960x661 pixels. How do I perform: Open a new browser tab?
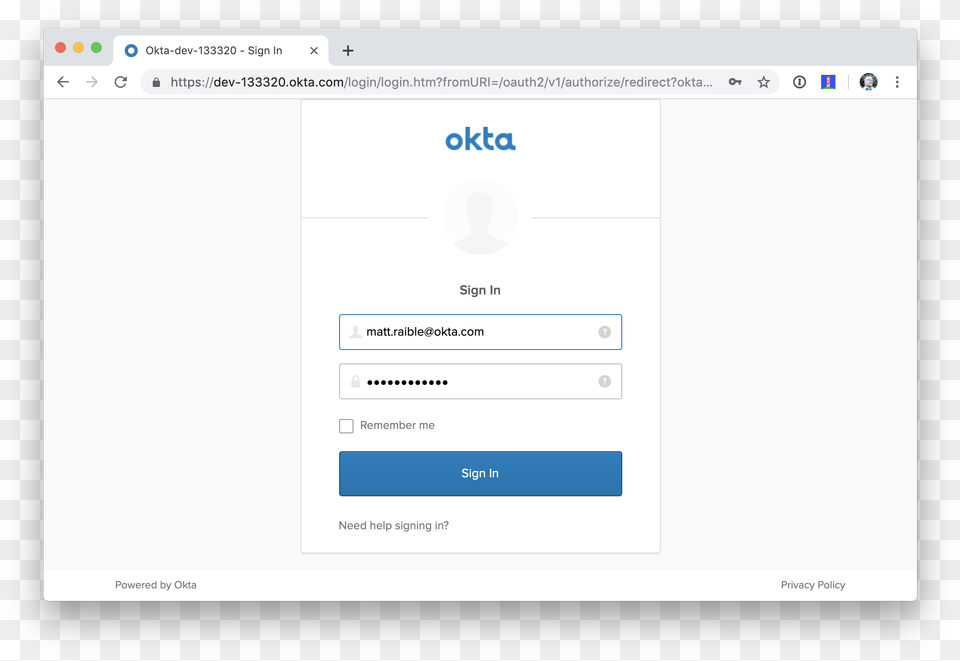point(348,50)
